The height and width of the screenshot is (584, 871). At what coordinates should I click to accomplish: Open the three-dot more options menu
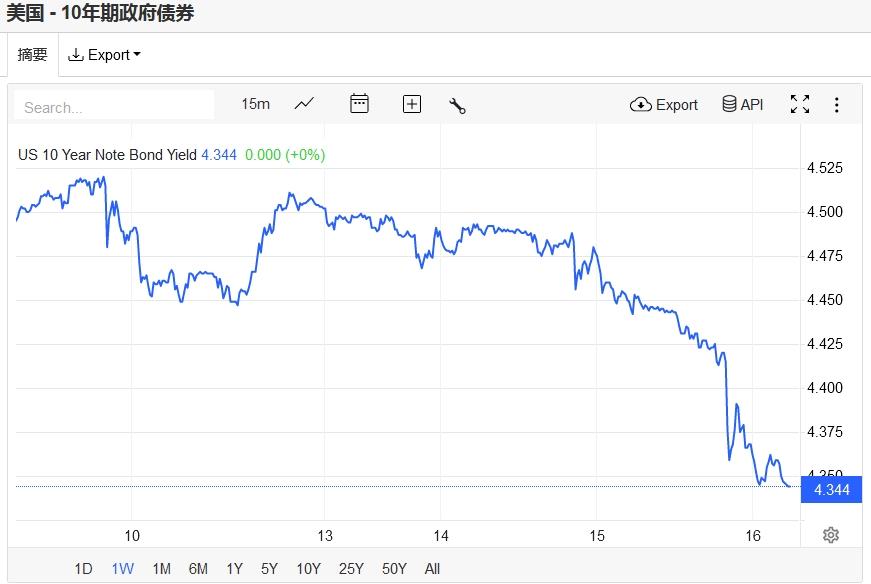[x=837, y=104]
